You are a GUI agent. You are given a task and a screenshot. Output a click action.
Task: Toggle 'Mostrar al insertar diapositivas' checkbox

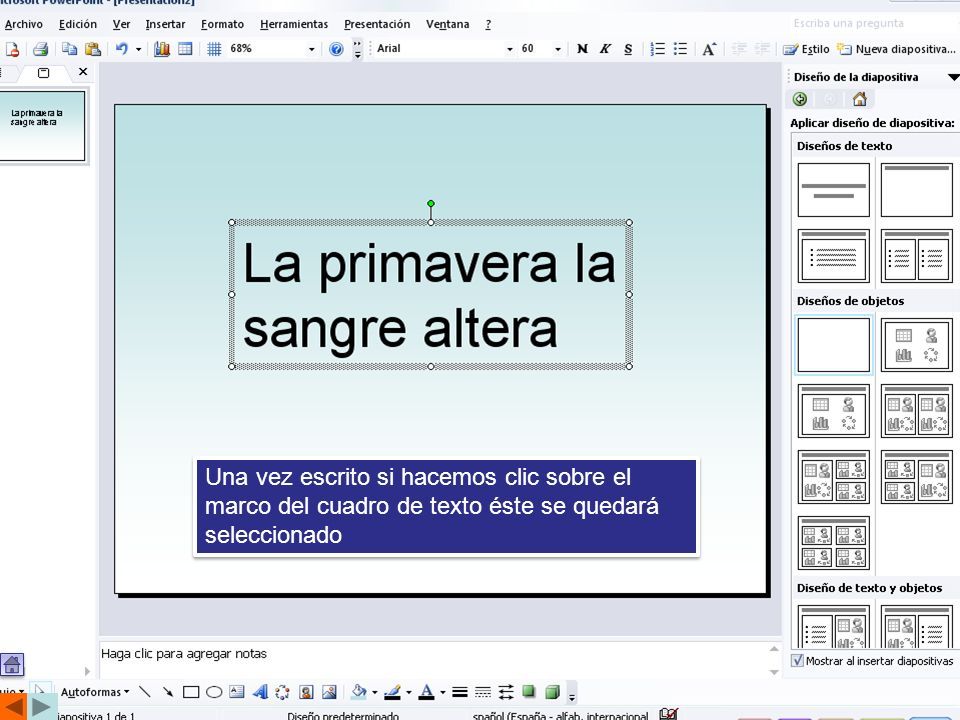click(797, 661)
